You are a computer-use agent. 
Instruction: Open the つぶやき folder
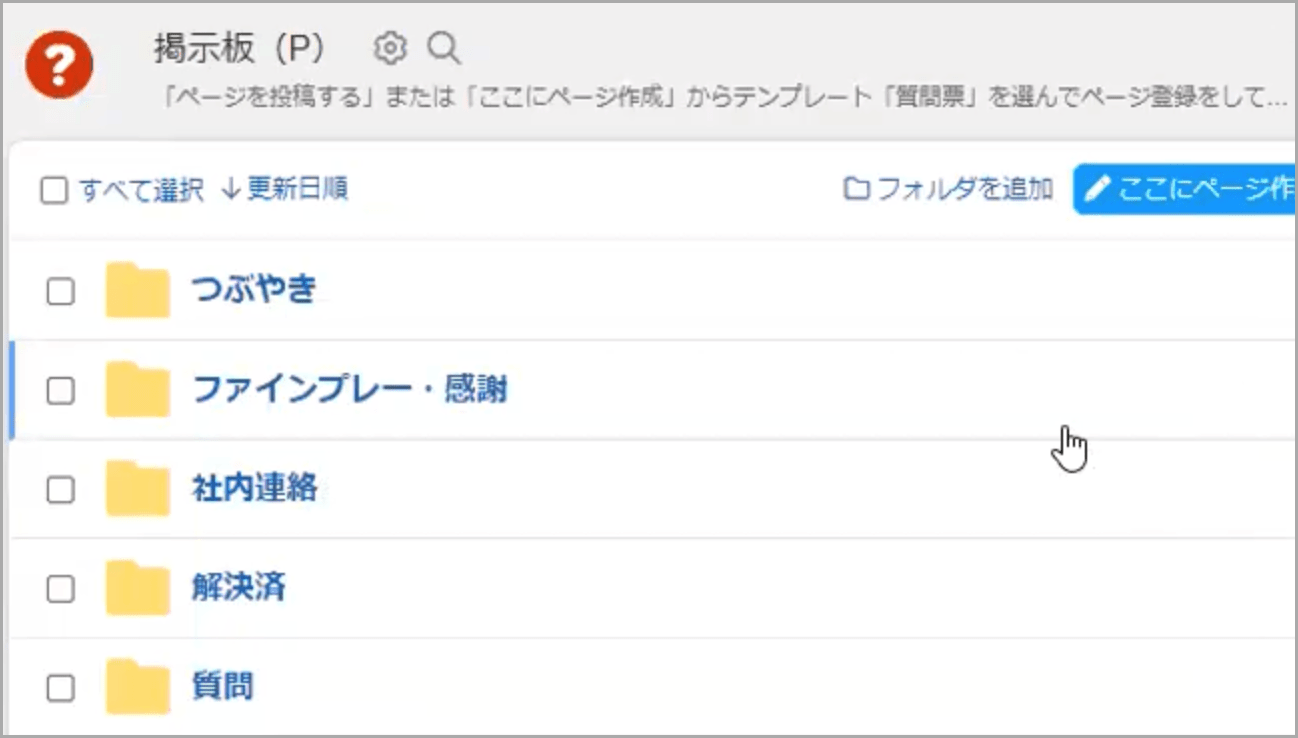tap(254, 290)
